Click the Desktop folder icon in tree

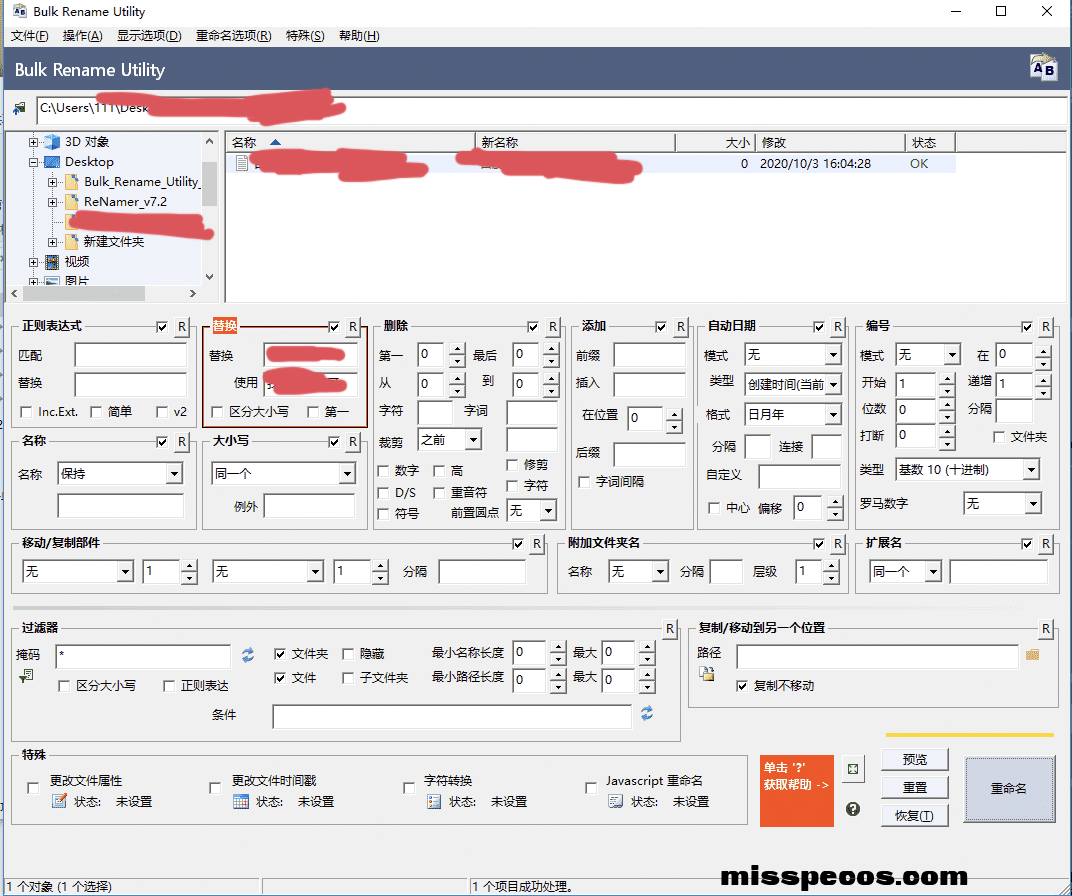(x=52, y=162)
